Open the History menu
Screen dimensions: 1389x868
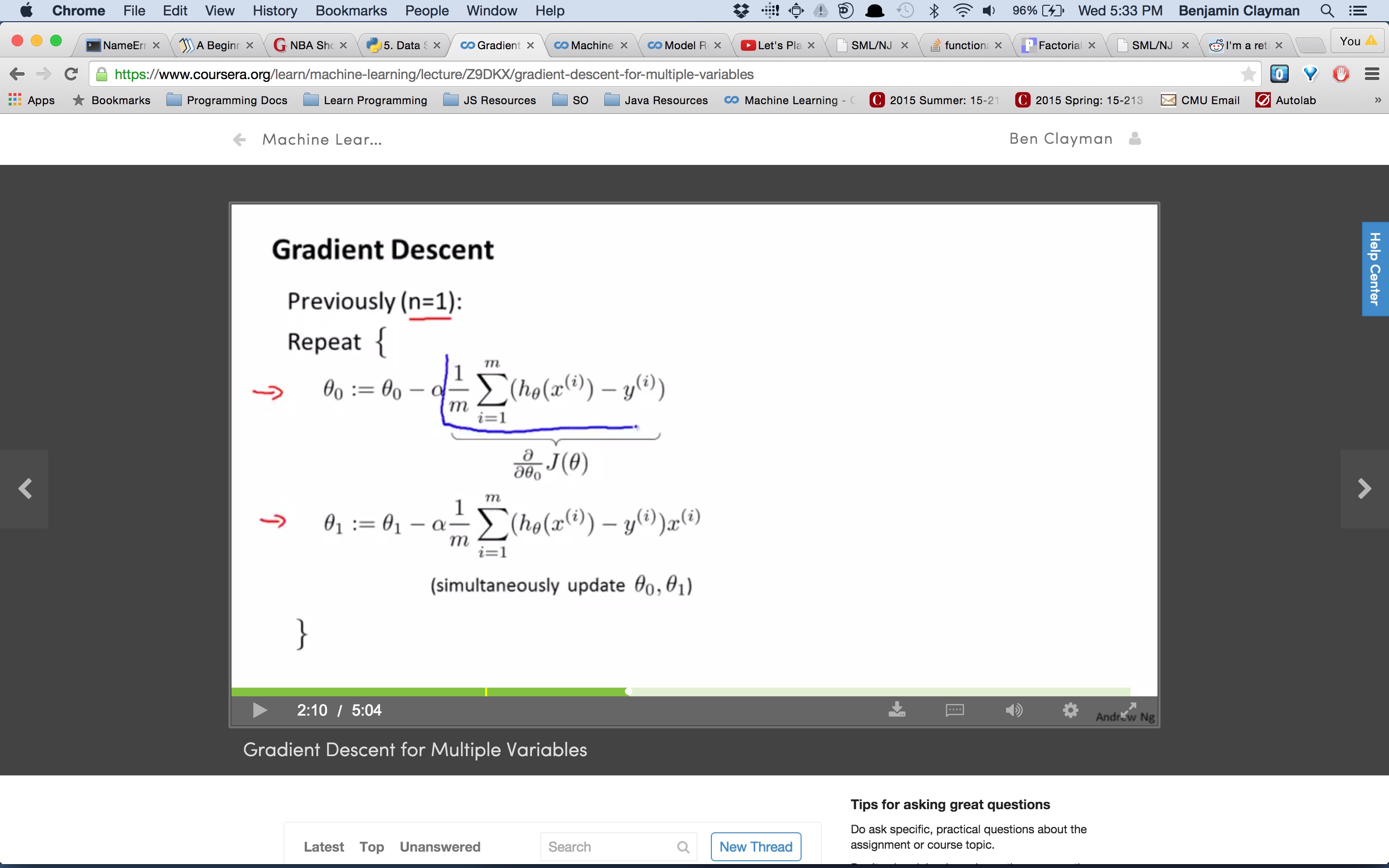tap(274, 10)
